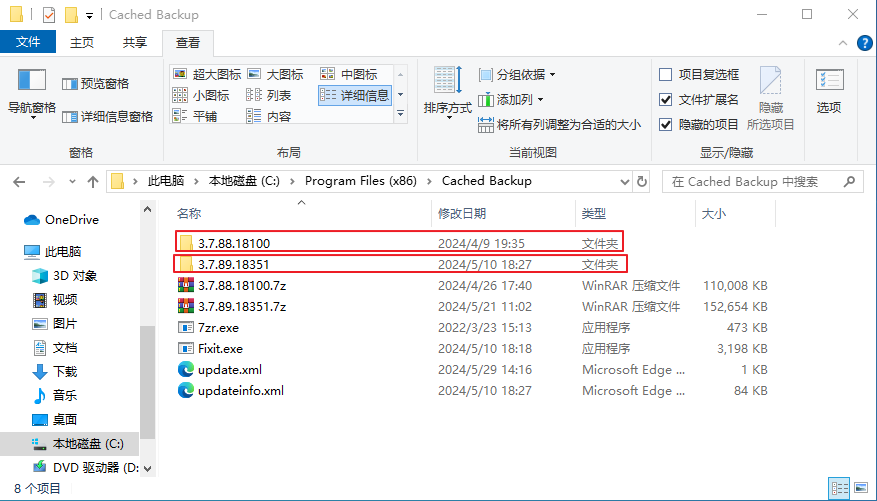Open the File (文件) tab
The height and width of the screenshot is (501, 877).
(28, 42)
